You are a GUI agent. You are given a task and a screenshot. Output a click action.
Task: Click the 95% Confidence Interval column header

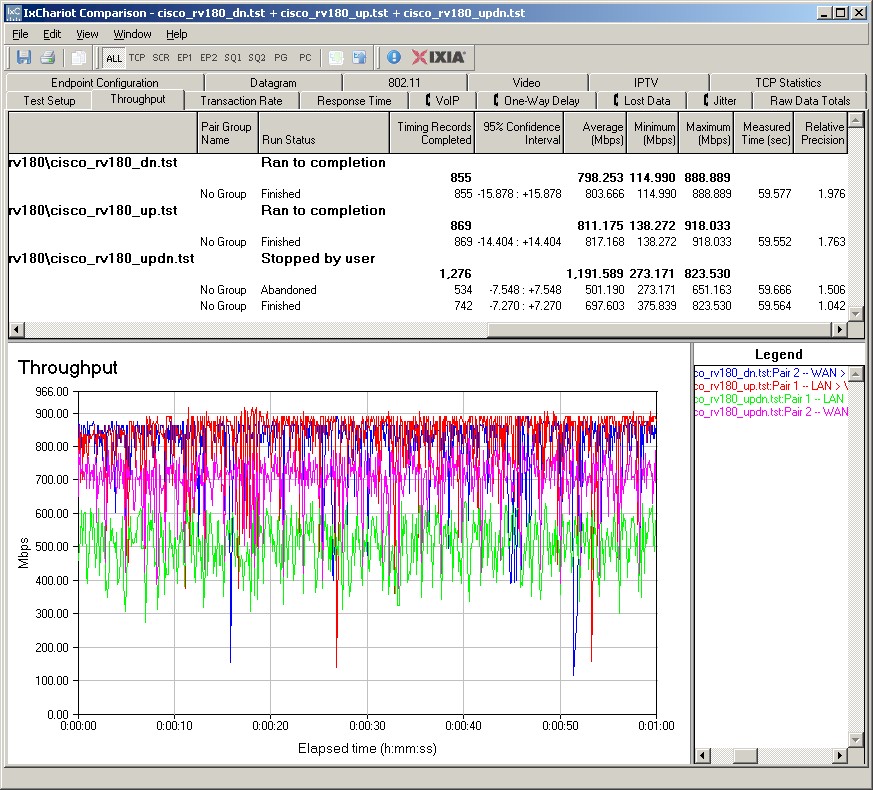519,133
